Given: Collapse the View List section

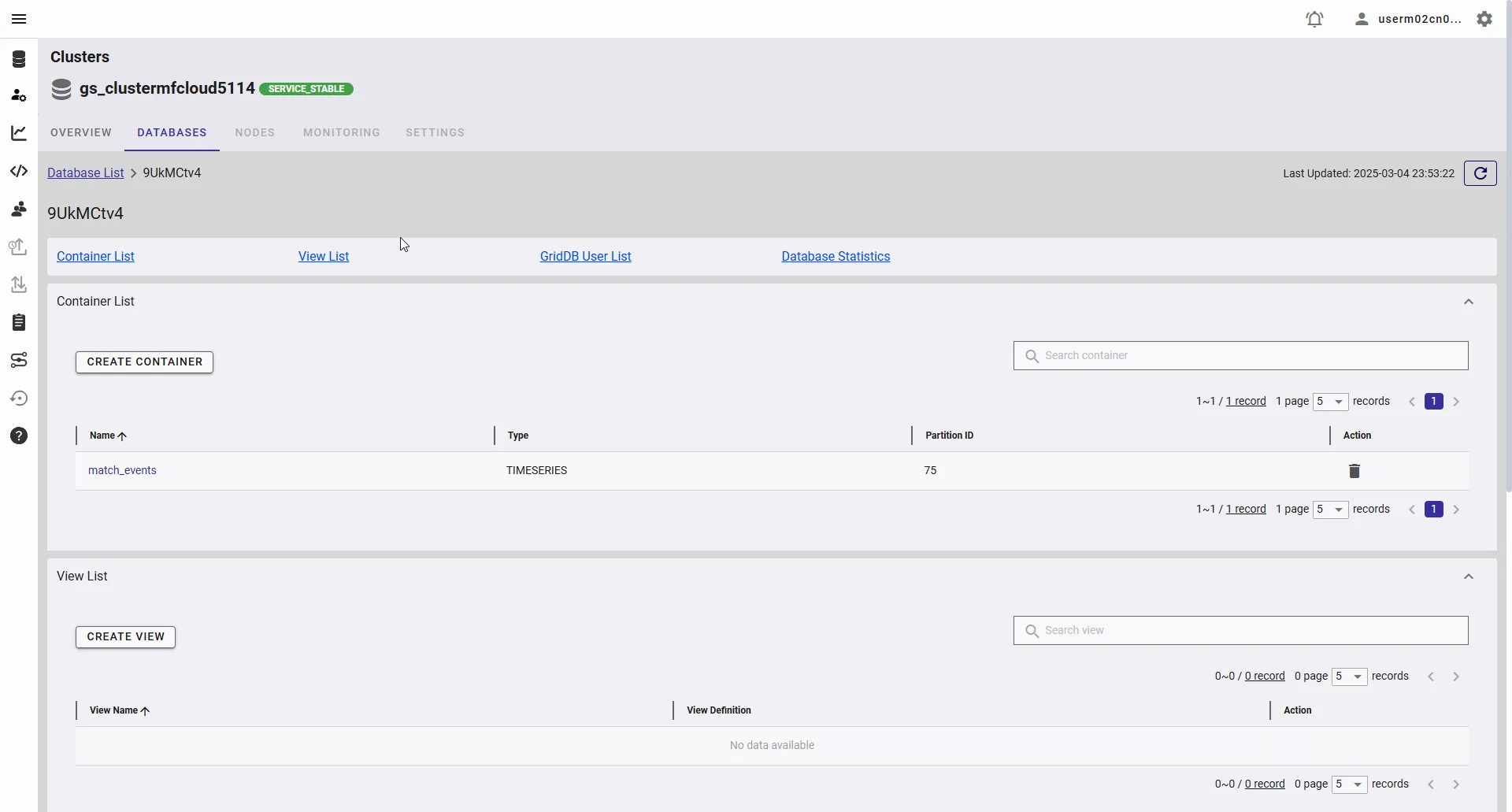Looking at the screenshot, I should (x=1468, y=577).
